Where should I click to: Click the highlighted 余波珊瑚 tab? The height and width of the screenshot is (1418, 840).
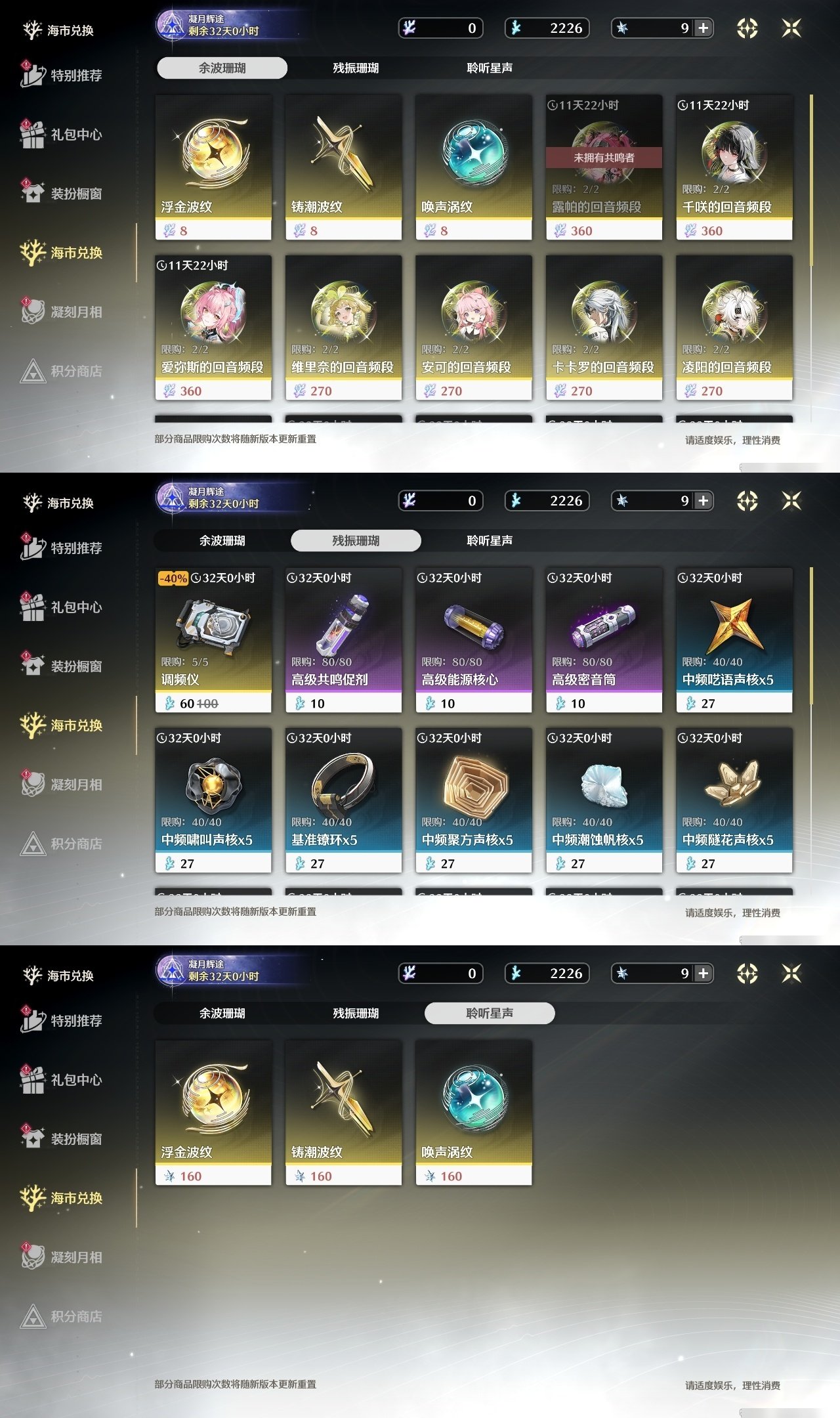(x=222, y=68)
